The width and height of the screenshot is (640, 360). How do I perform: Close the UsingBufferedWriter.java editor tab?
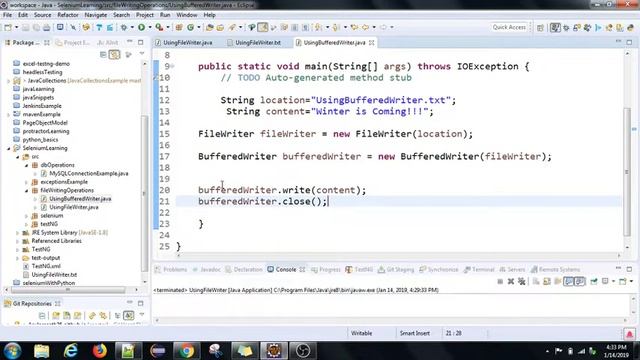[x=371, y=42]
